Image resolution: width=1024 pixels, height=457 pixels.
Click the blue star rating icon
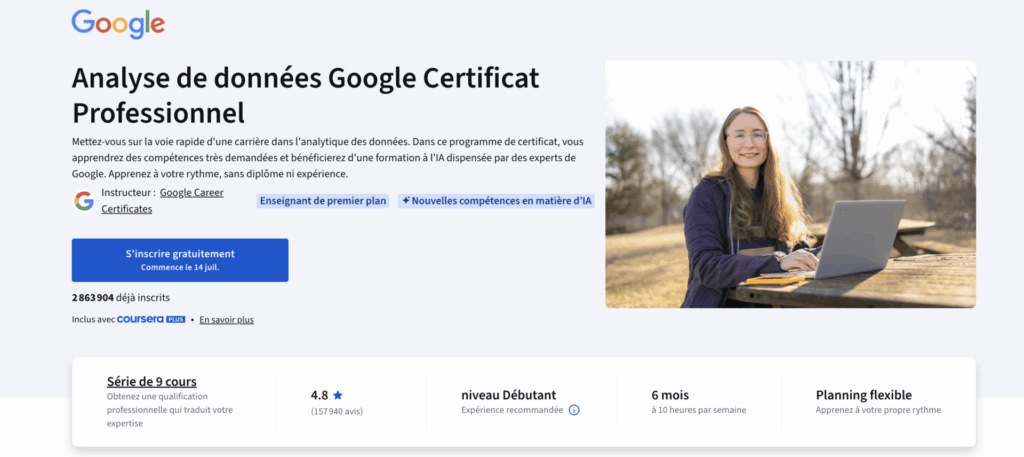338,395
